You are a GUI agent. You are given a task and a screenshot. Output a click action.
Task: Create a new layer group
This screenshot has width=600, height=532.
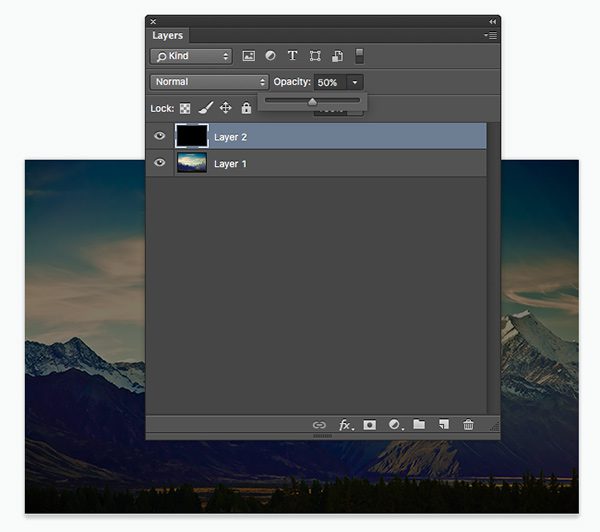(x=419, y=425)
